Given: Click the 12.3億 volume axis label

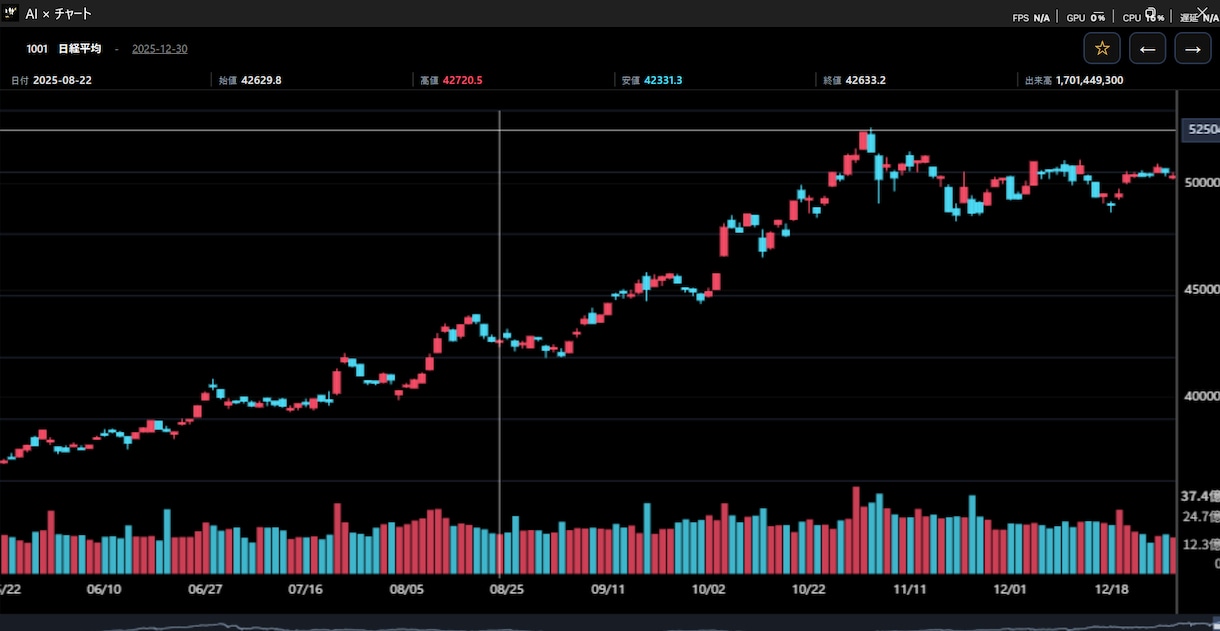Looking at the screenshot, I should click(x=1200, y=545).
